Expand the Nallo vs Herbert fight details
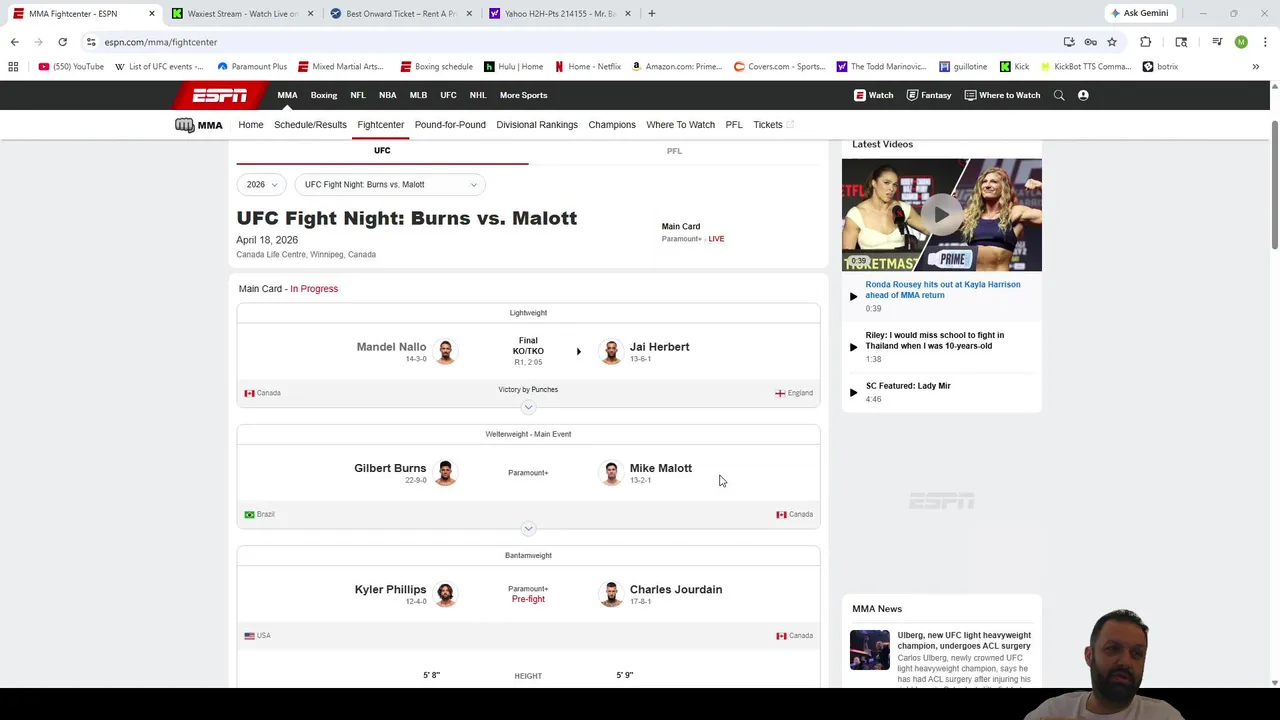 point(528,407)
